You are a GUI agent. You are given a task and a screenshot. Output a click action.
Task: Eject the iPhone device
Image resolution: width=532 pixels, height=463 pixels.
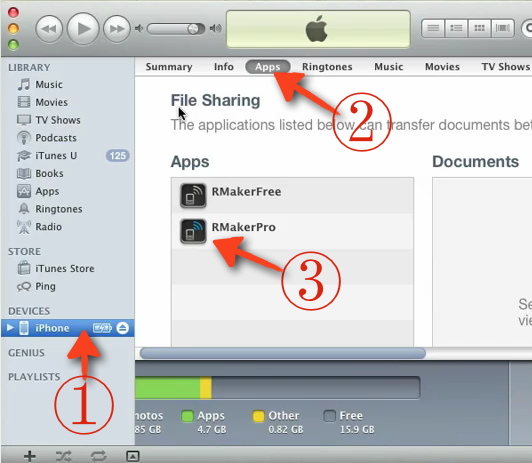122,328
